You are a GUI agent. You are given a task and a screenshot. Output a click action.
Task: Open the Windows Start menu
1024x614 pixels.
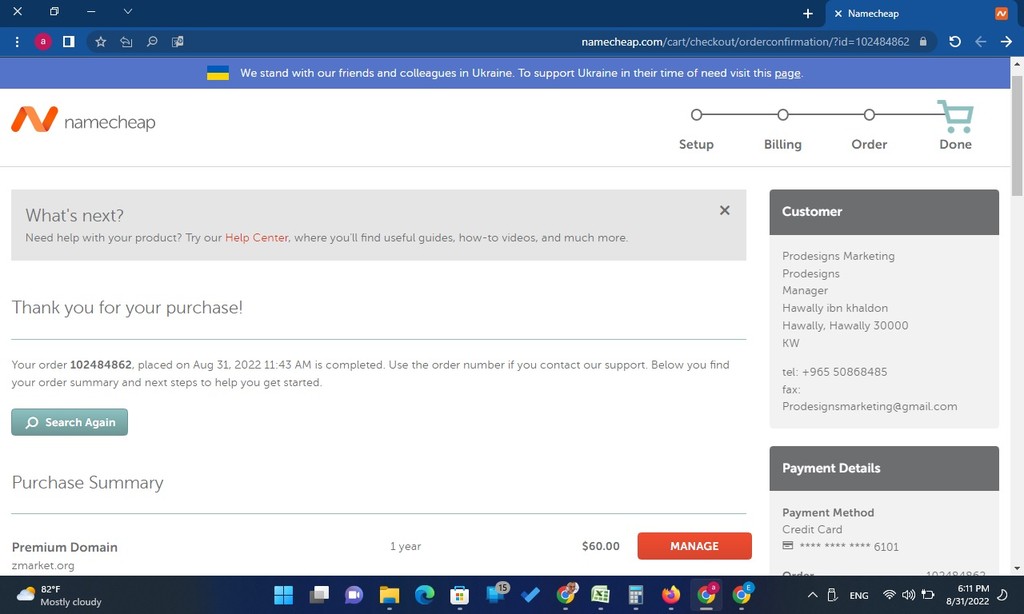pyautogui.click(x=283, y=595)
